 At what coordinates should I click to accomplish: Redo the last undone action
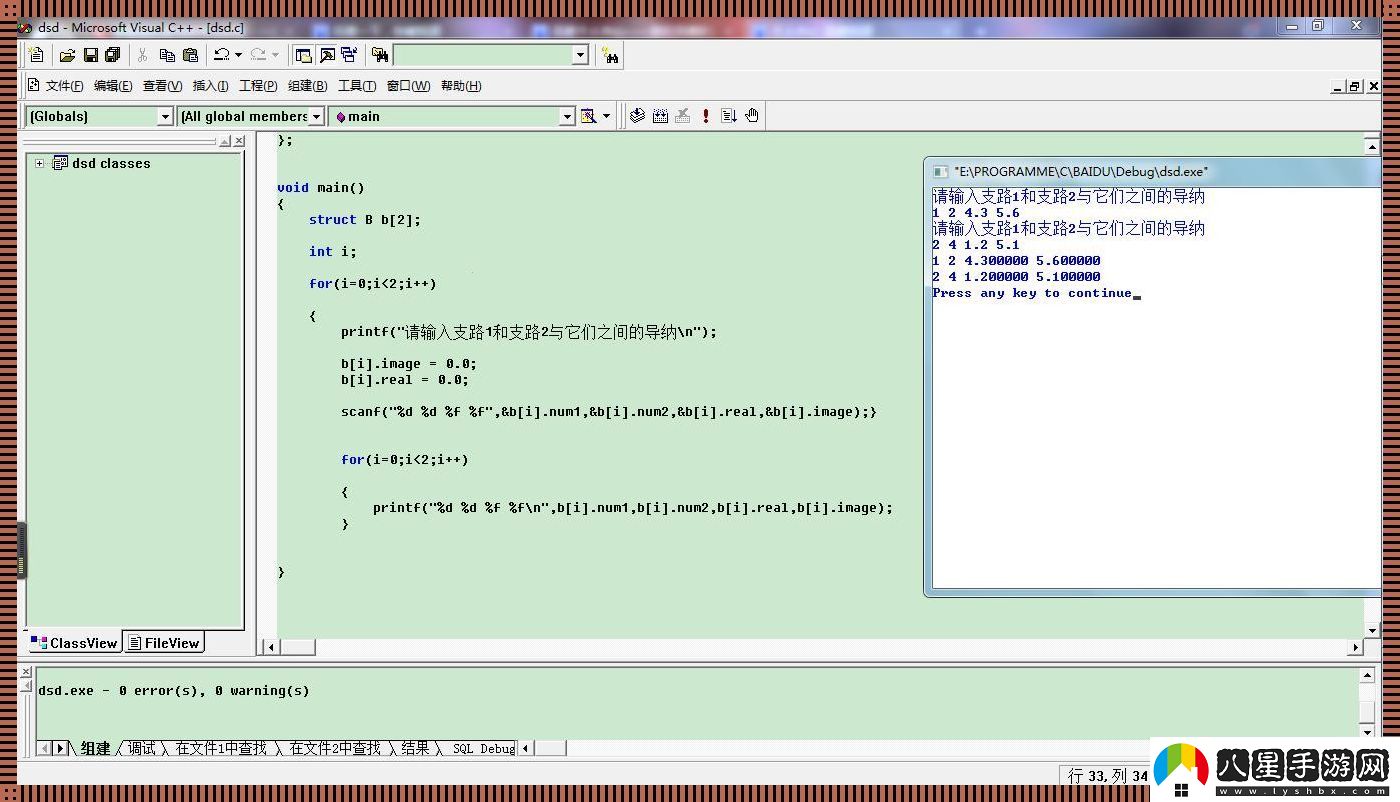pyautogui.click(x=259, y=55)
